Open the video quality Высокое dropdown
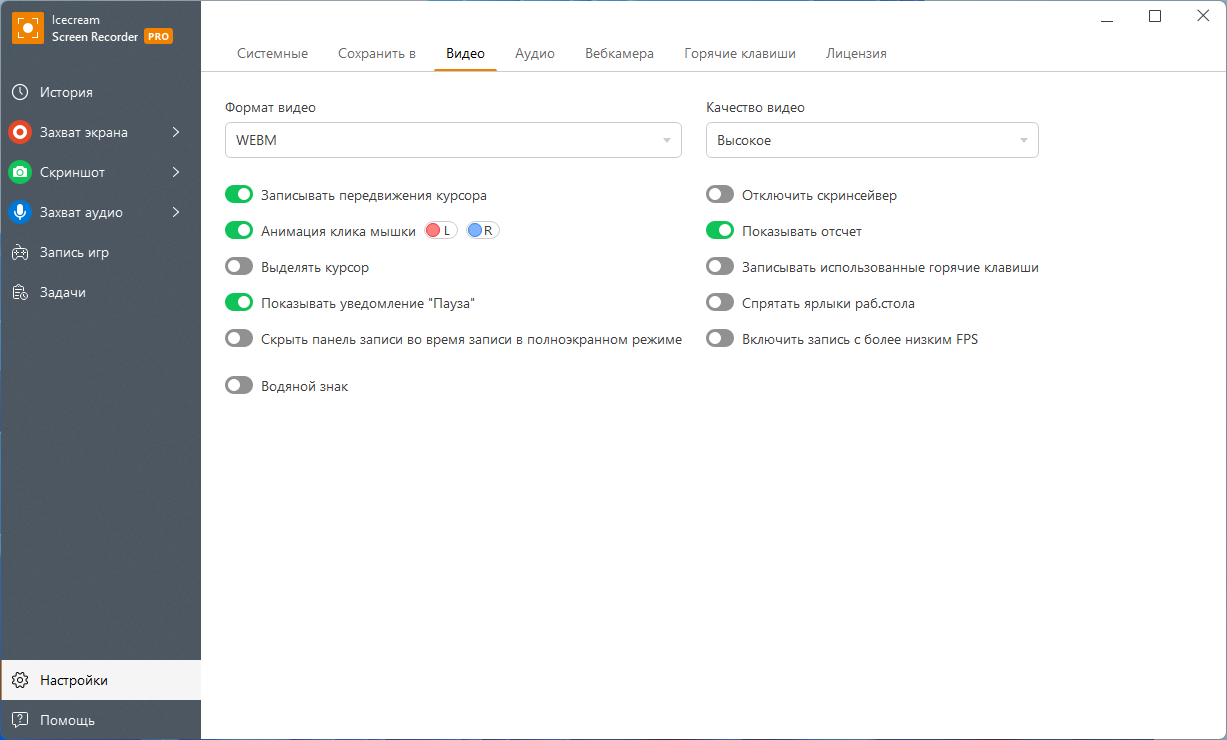This screenshot has width=1227, height=740. point(872,140)
